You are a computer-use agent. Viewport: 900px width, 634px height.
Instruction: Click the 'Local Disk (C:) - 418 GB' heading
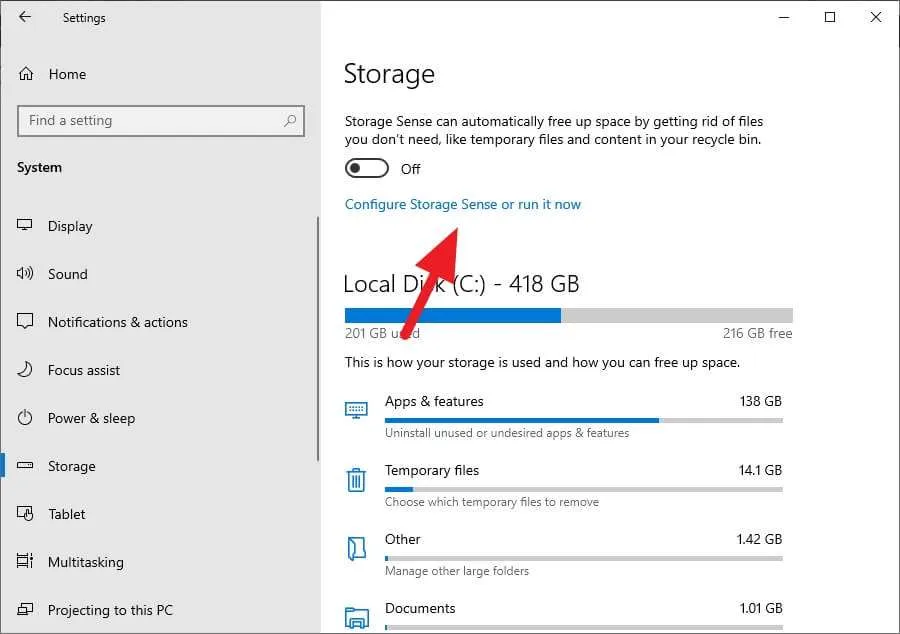(461, 283)
